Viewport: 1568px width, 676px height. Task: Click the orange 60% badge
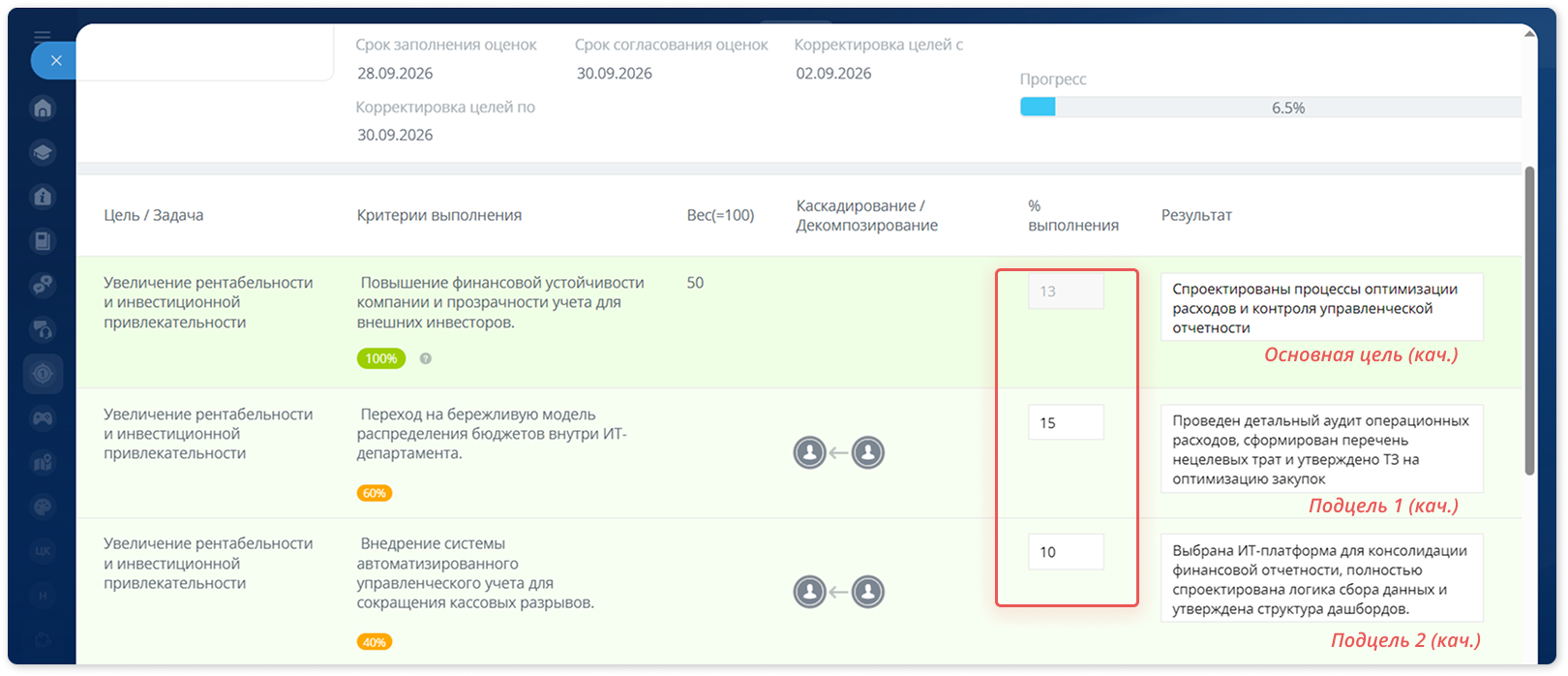pos(375,493)
